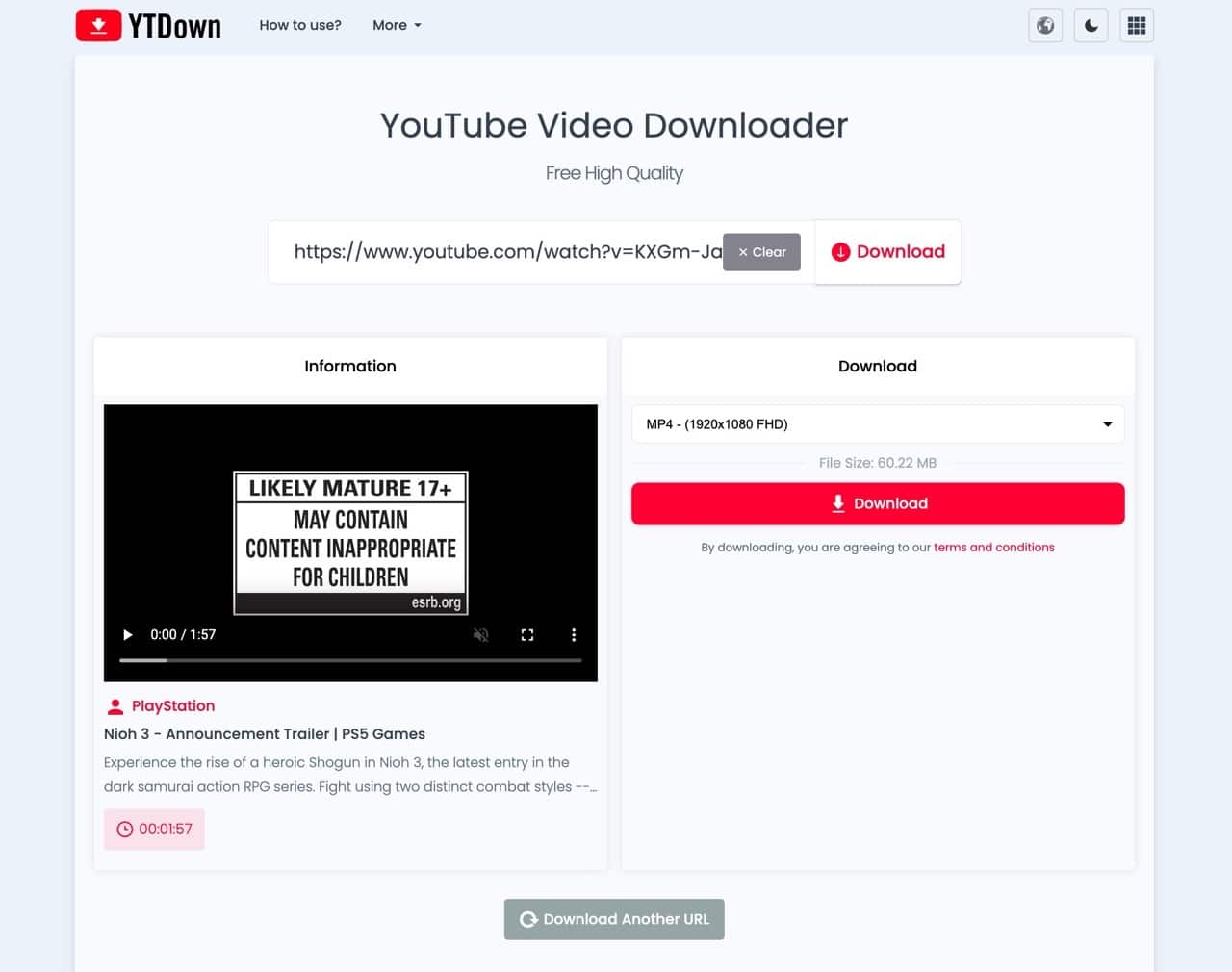The height and width of the screenshot is (972, 1232).
Task: Click the video thumbnail ESRB notice
Action: point(351,543)
